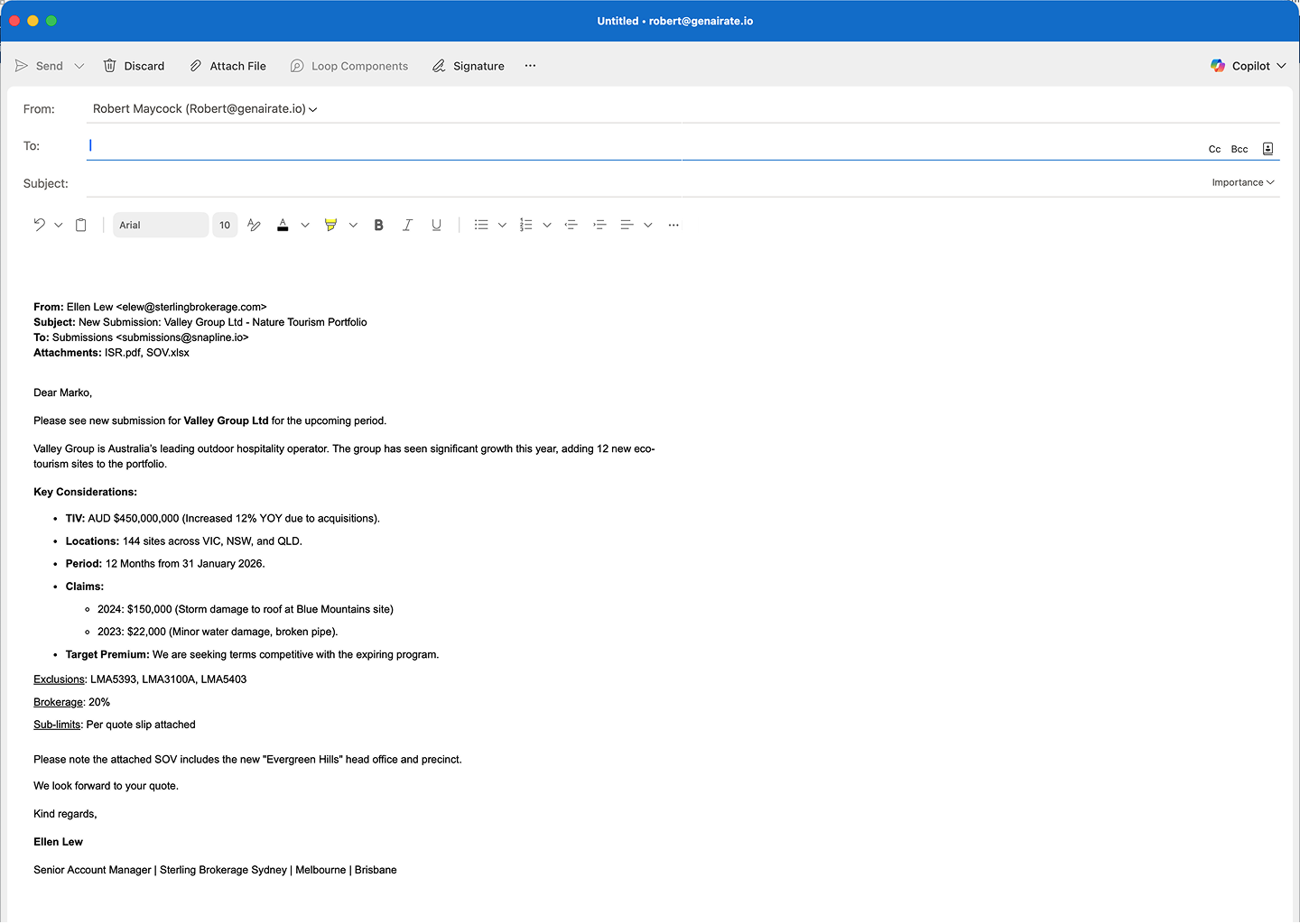Click the "Key Considerations:" heading
The height and width of the screenshot is (924, 1300).
[x=86, y=492]
